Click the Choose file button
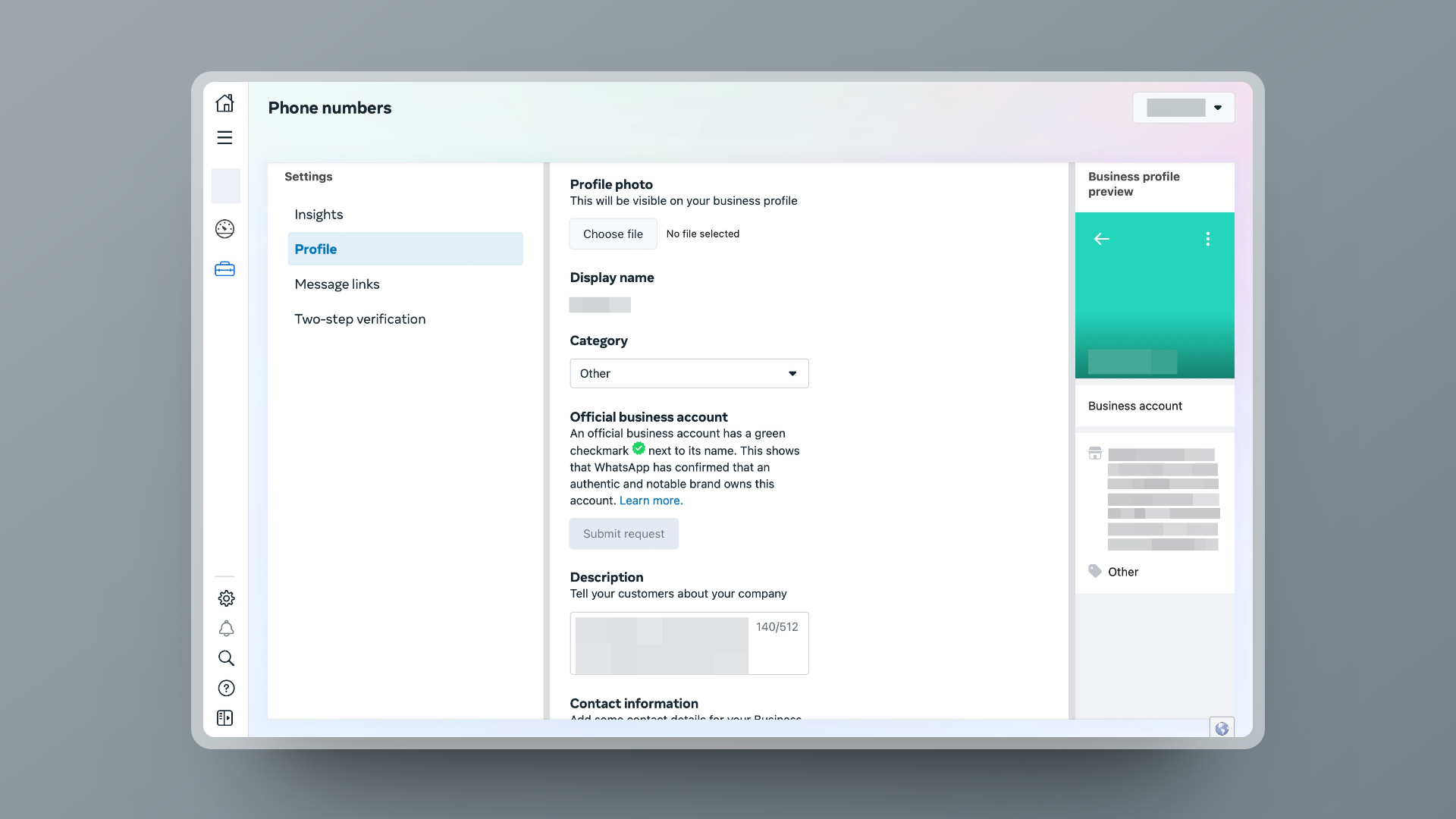Image resolution: width=1456 pixels, height=819 pixels. [x=613, y=234]
